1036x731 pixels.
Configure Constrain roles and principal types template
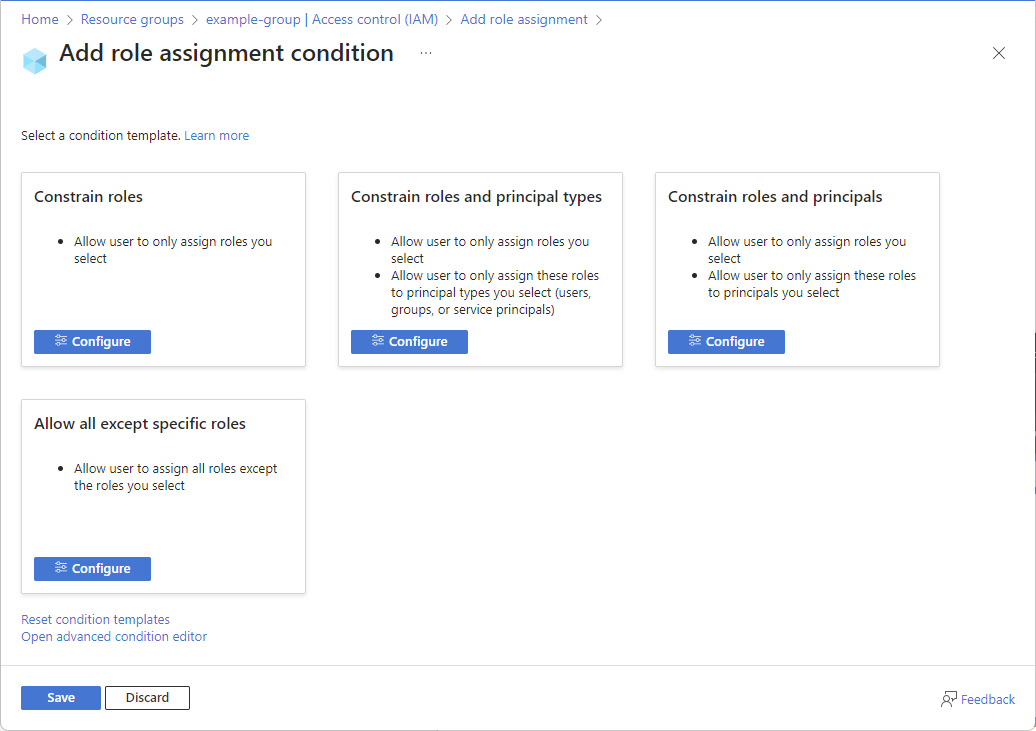409,342
